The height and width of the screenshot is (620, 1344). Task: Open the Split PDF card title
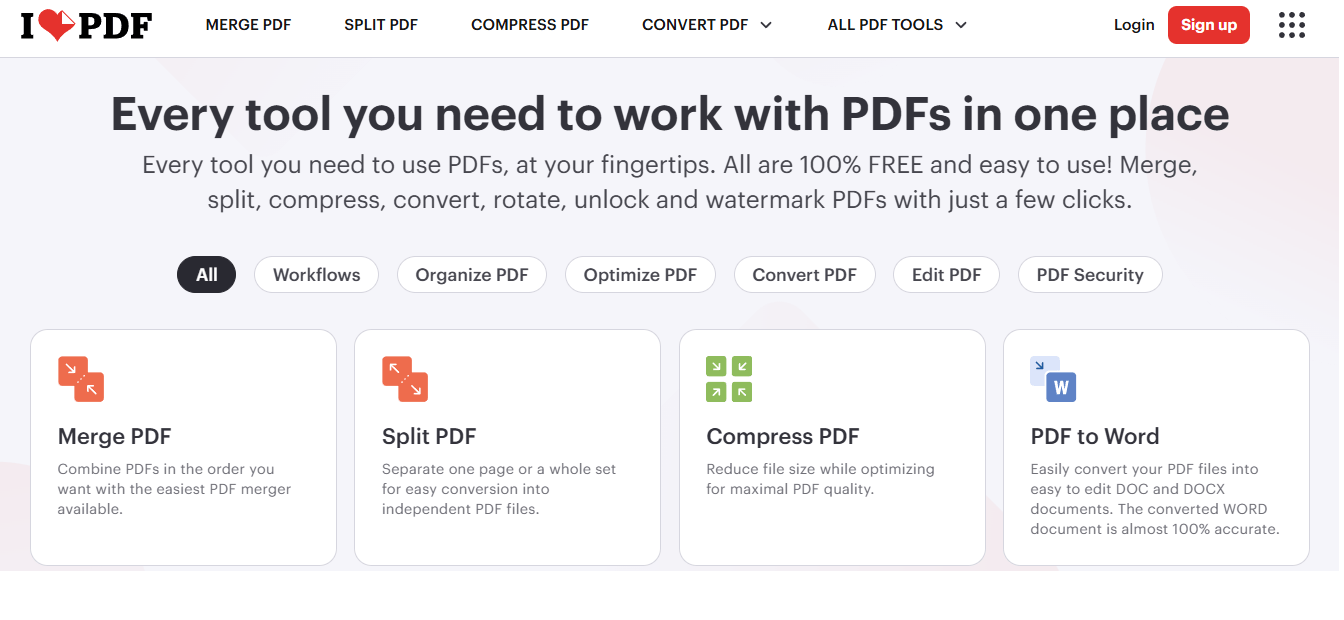pyautogui.click(x=429, y=436)
